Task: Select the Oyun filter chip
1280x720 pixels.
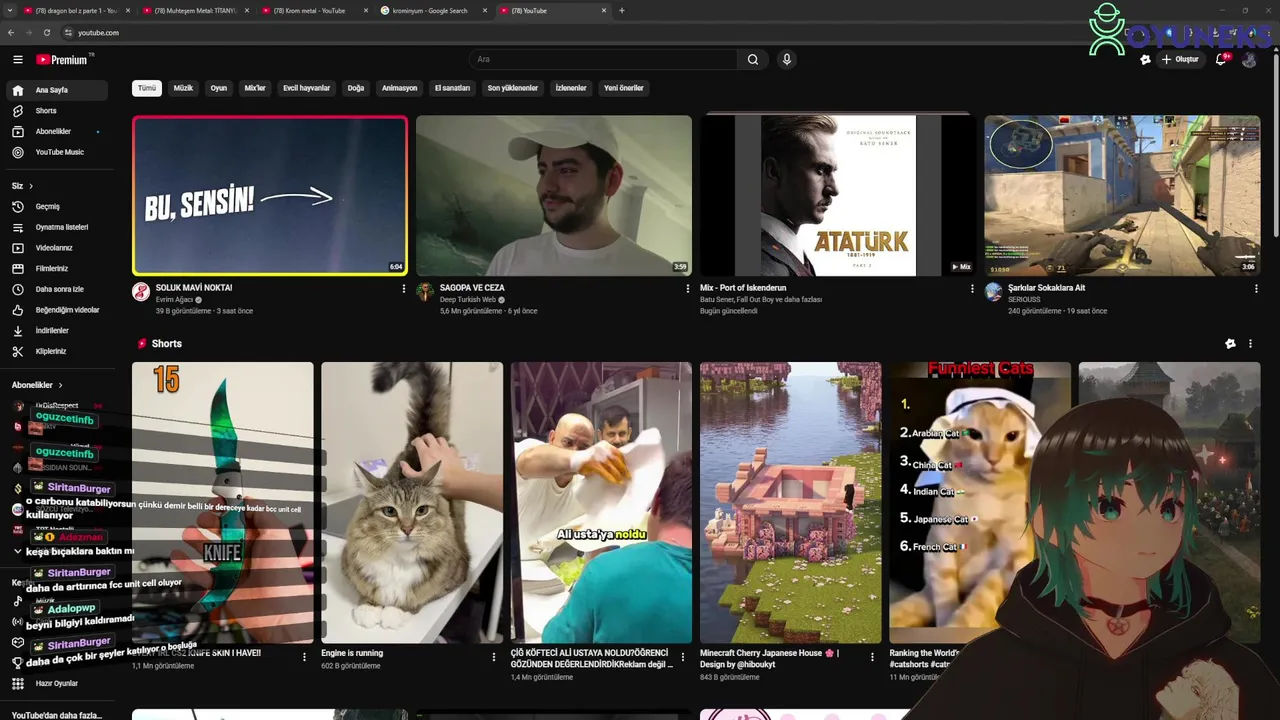Action: (218, 88)
